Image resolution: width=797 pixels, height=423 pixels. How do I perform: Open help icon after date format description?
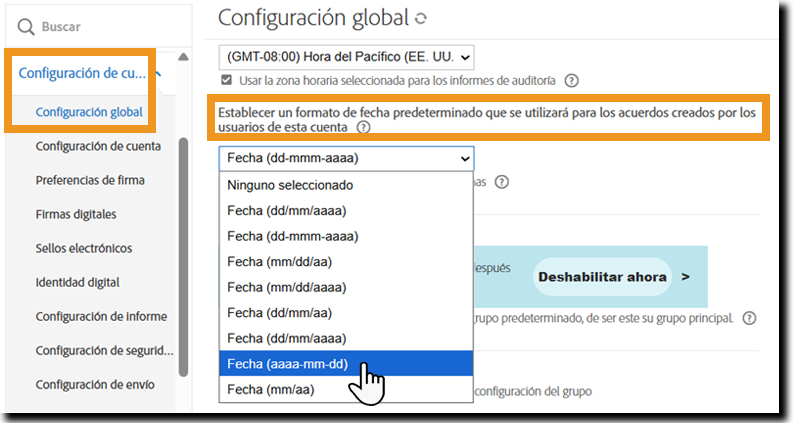pos(363,128)
